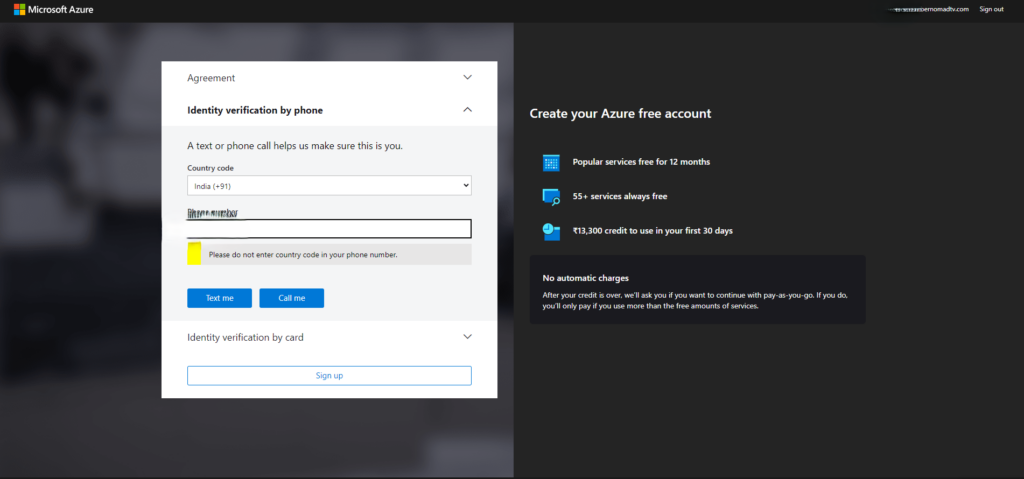This screenshot has width=1024, height=479.
Task: Expand the Agreement section chevron
Action: [467, 77]
